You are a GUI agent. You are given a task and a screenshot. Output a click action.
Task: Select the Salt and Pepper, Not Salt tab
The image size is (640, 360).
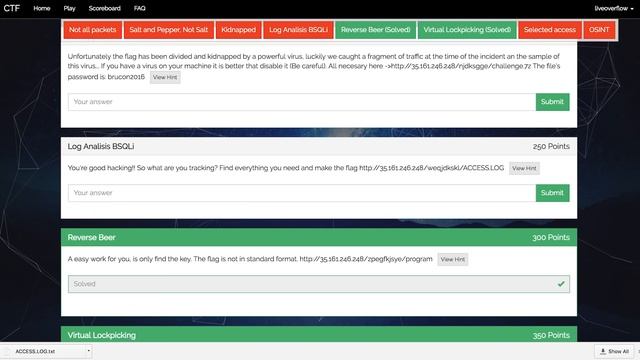tap(169, 30)
